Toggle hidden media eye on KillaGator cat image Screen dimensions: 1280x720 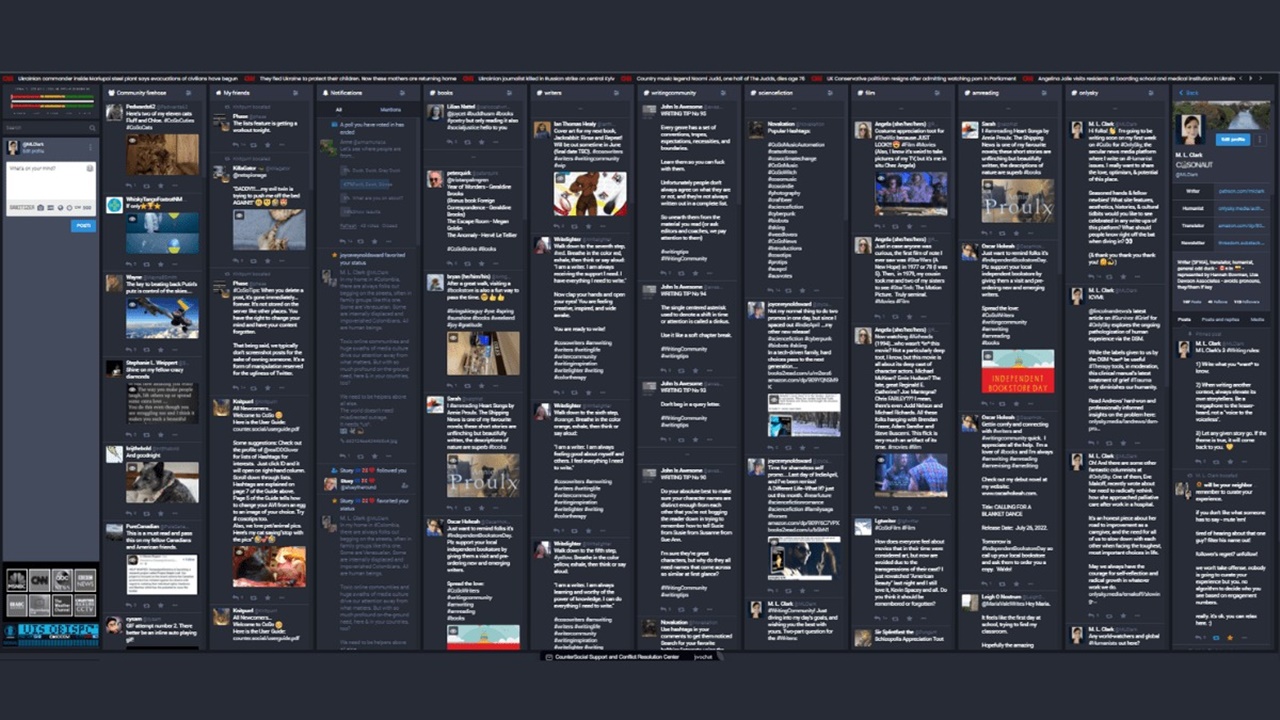point(239,215)
